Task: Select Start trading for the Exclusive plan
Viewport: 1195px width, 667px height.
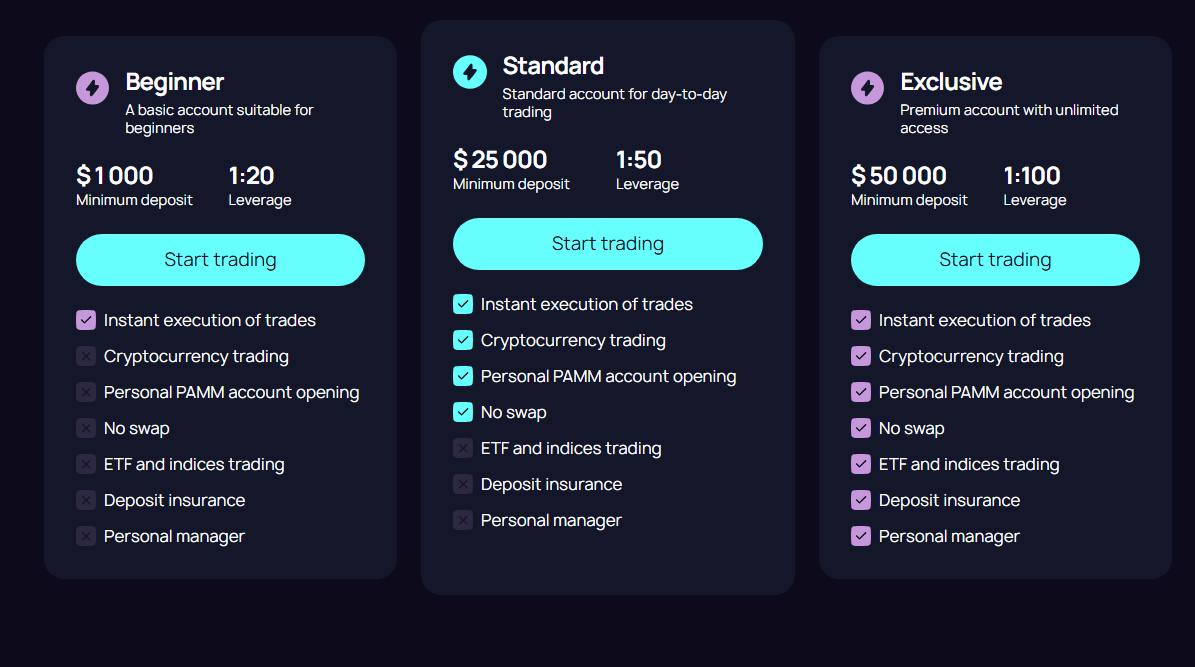Action: [x=995, y=260]
